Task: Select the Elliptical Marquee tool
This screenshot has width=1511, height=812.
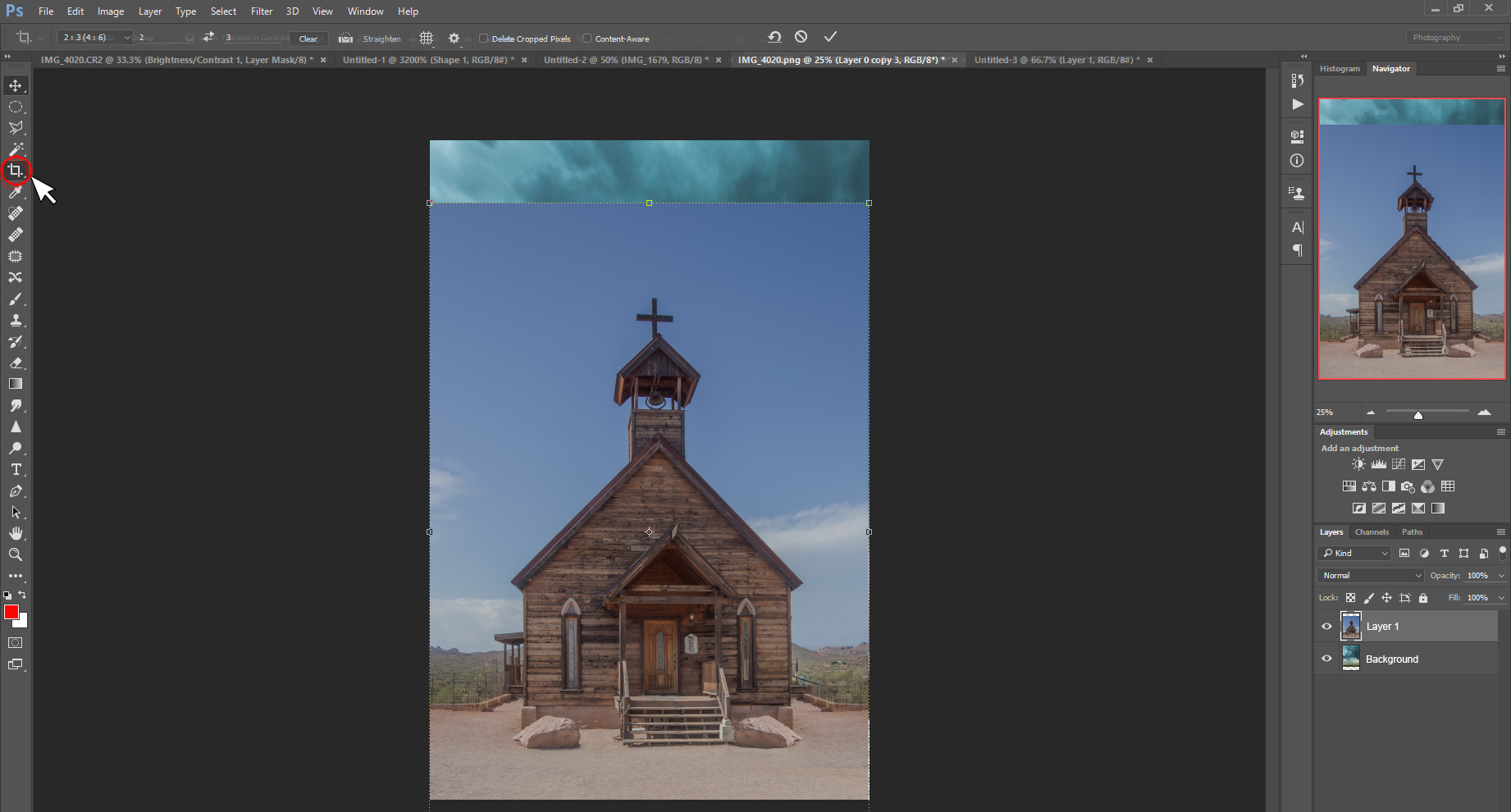Action: point(16,107)
